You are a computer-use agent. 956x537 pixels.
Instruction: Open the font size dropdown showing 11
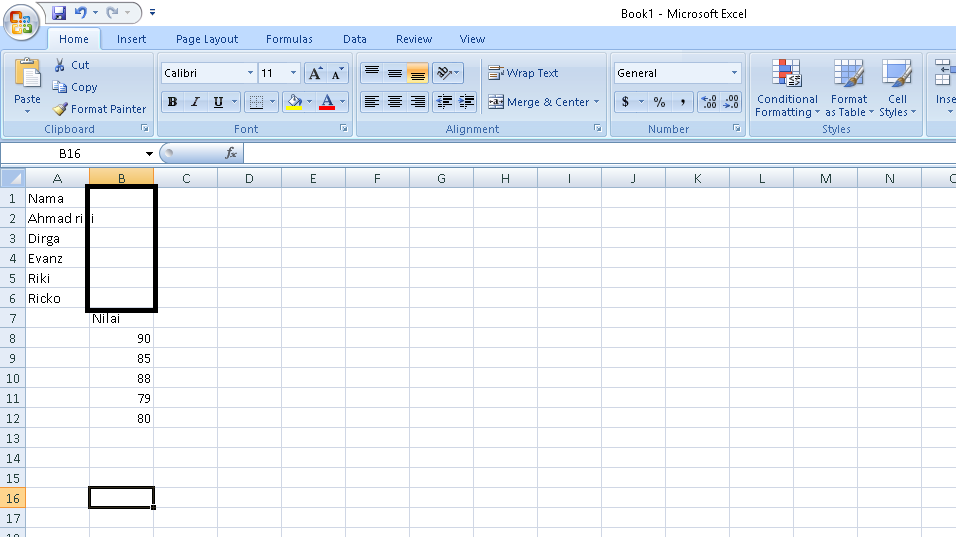click(293, 73)
